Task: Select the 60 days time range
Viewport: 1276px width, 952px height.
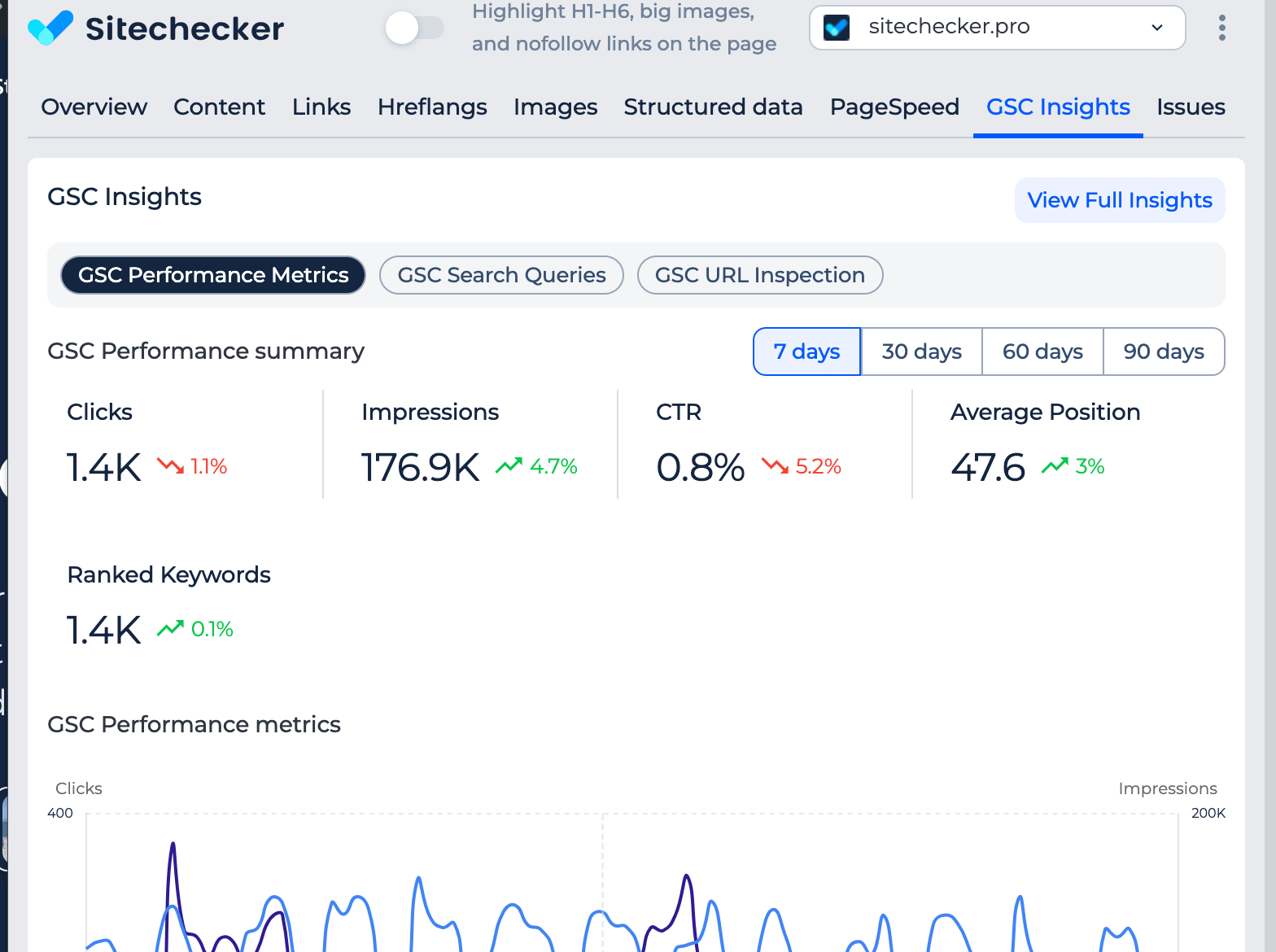Action: 1042,352
